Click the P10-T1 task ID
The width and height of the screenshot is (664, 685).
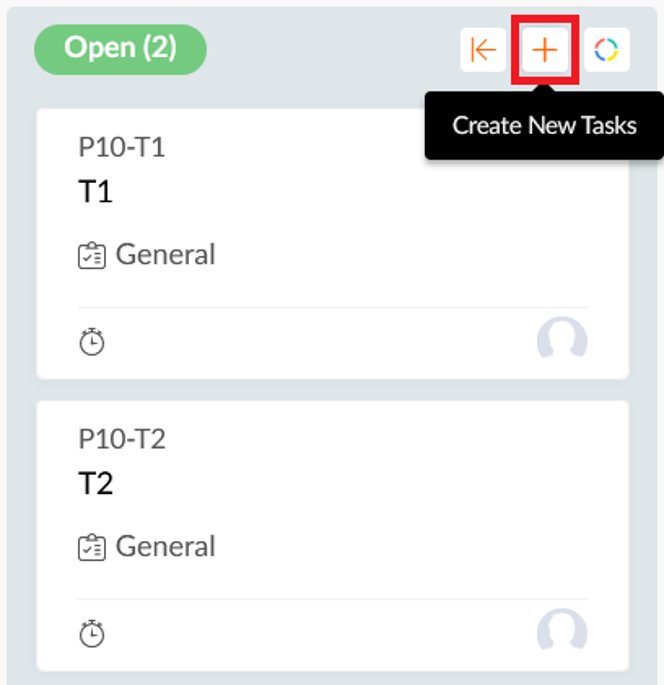tap(122, 148)
